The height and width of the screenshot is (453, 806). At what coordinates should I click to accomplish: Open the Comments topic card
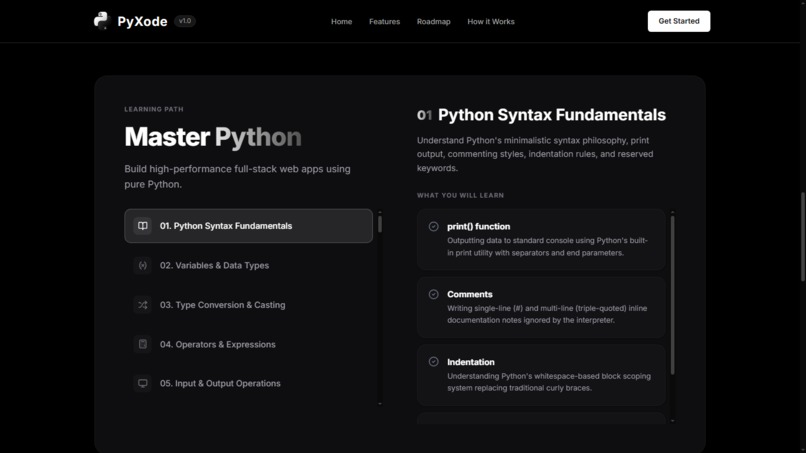coord(541,307)
